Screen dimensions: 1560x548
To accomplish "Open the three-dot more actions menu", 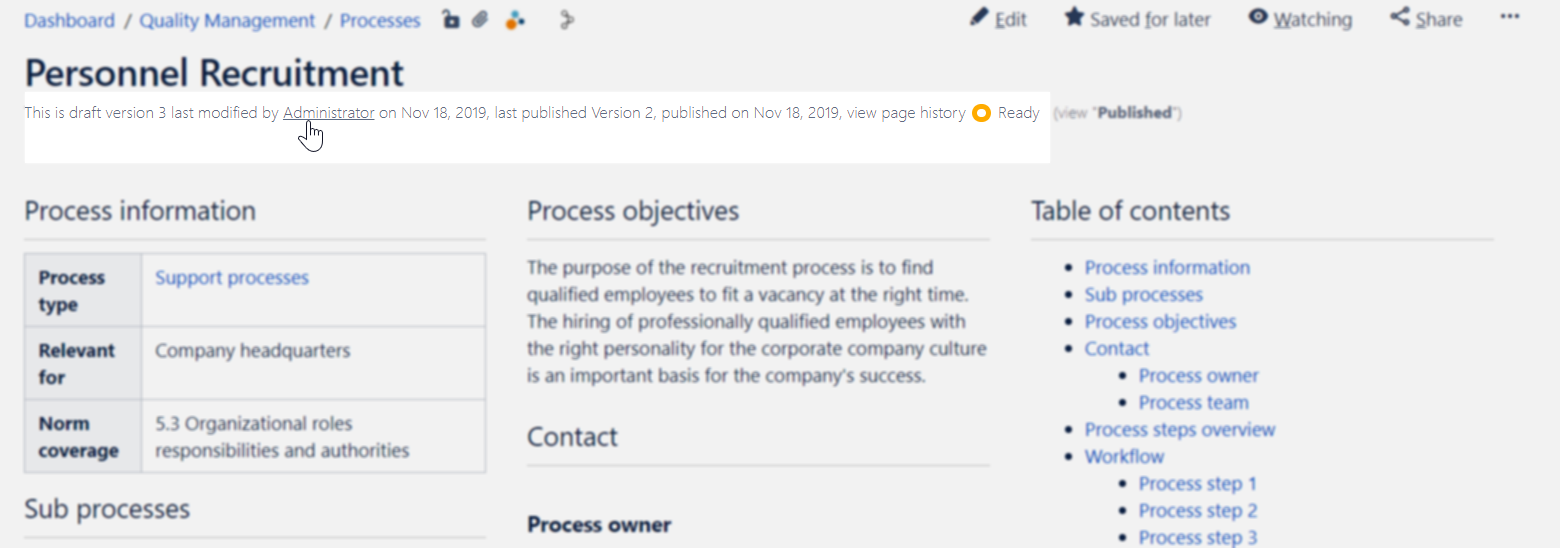I will click(x=1510, y=17).
